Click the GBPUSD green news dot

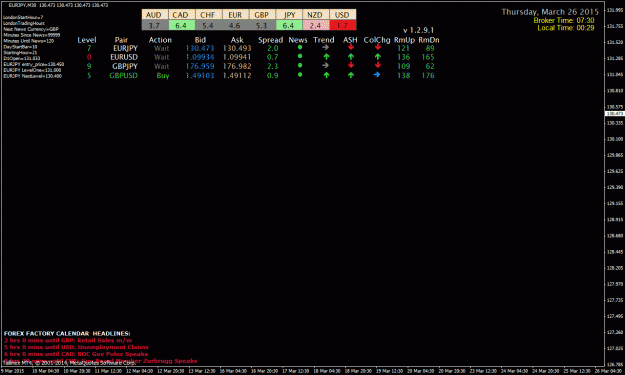pos(300,75)
